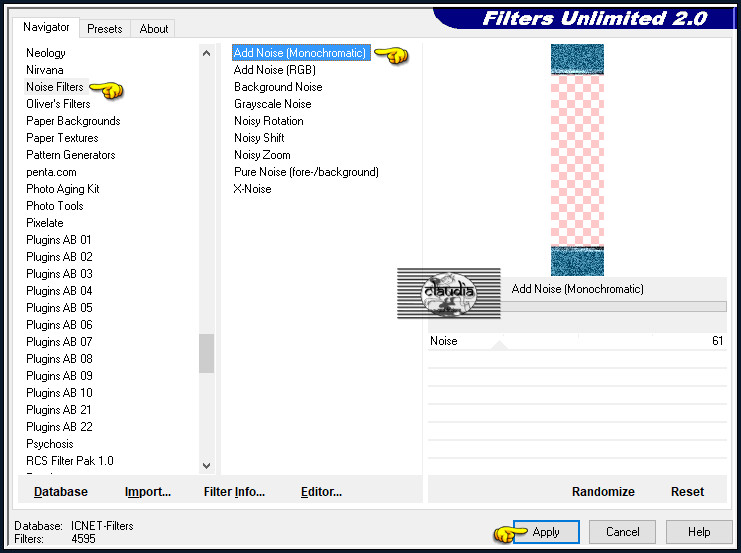Choose Pure Noise (fore-/background) filter
741x553 pixels.
[x=306, y=172]
